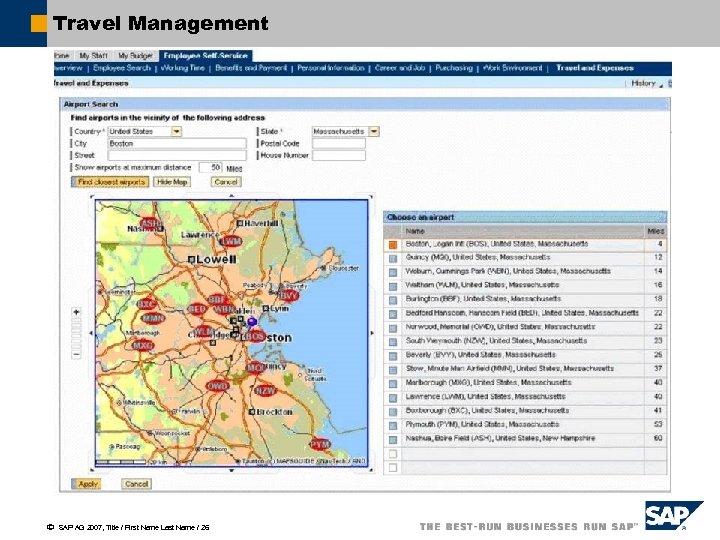Click the Apply button

87,484
